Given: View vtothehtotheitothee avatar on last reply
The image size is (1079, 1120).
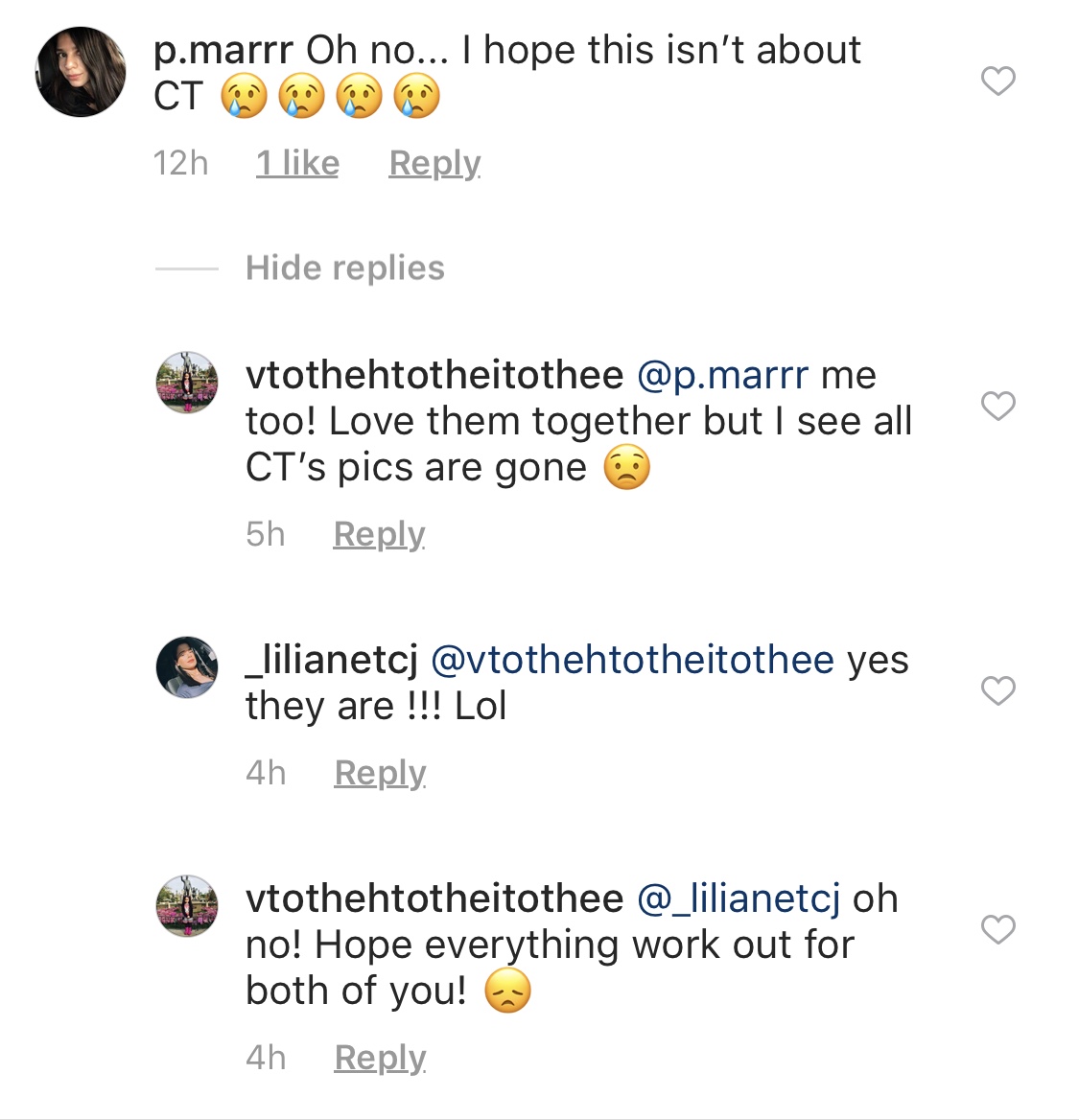Looking at the screenshot, I should [187, 906].
